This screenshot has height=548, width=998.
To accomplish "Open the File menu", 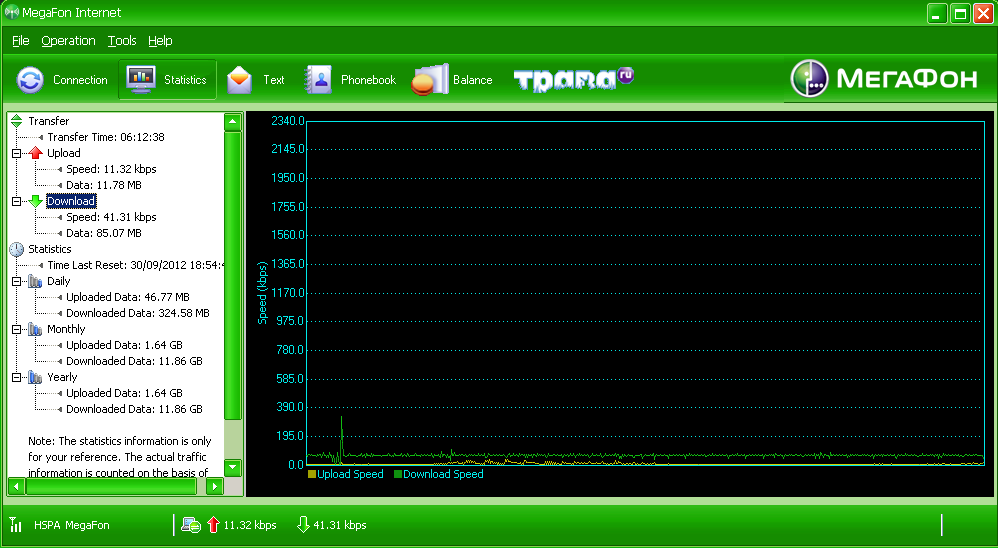I will (21, 41).
